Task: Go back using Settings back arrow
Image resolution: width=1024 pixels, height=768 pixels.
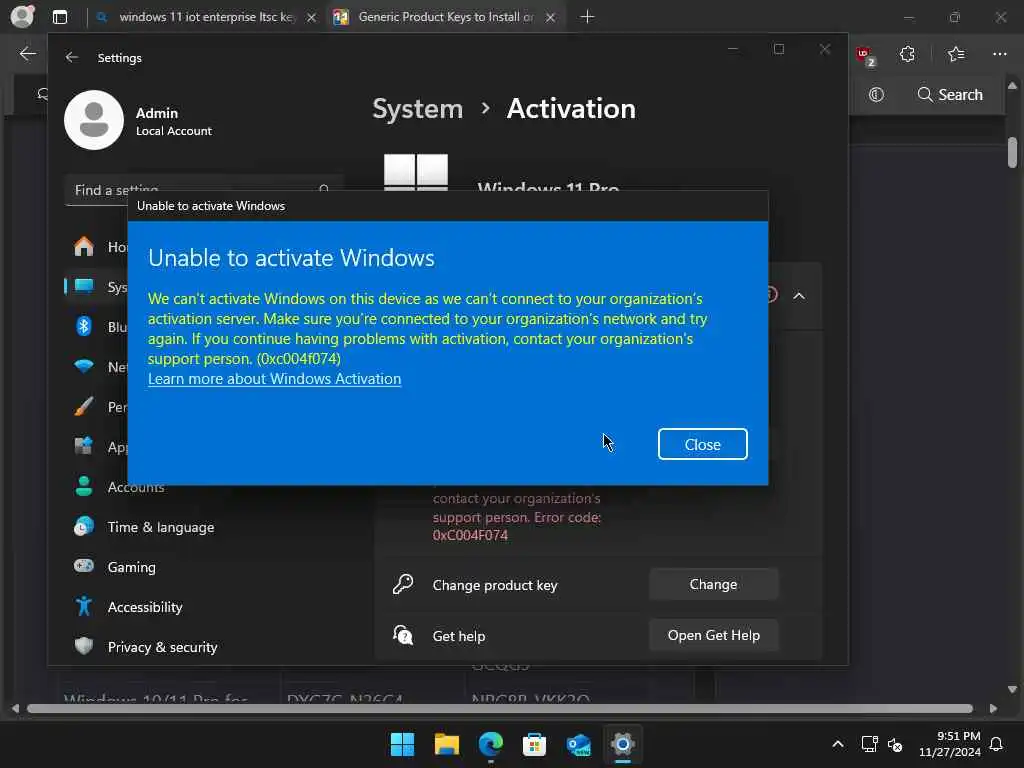Action: tap(72, 57)
